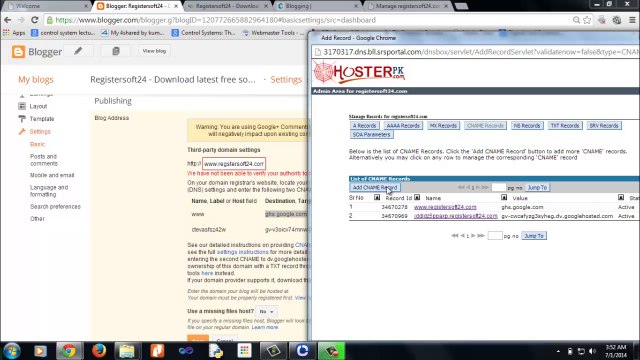Screen dimensions: 640x360
Task: Switch to Registersoft24 - Download tab
Action: click(x=228, y=6)
